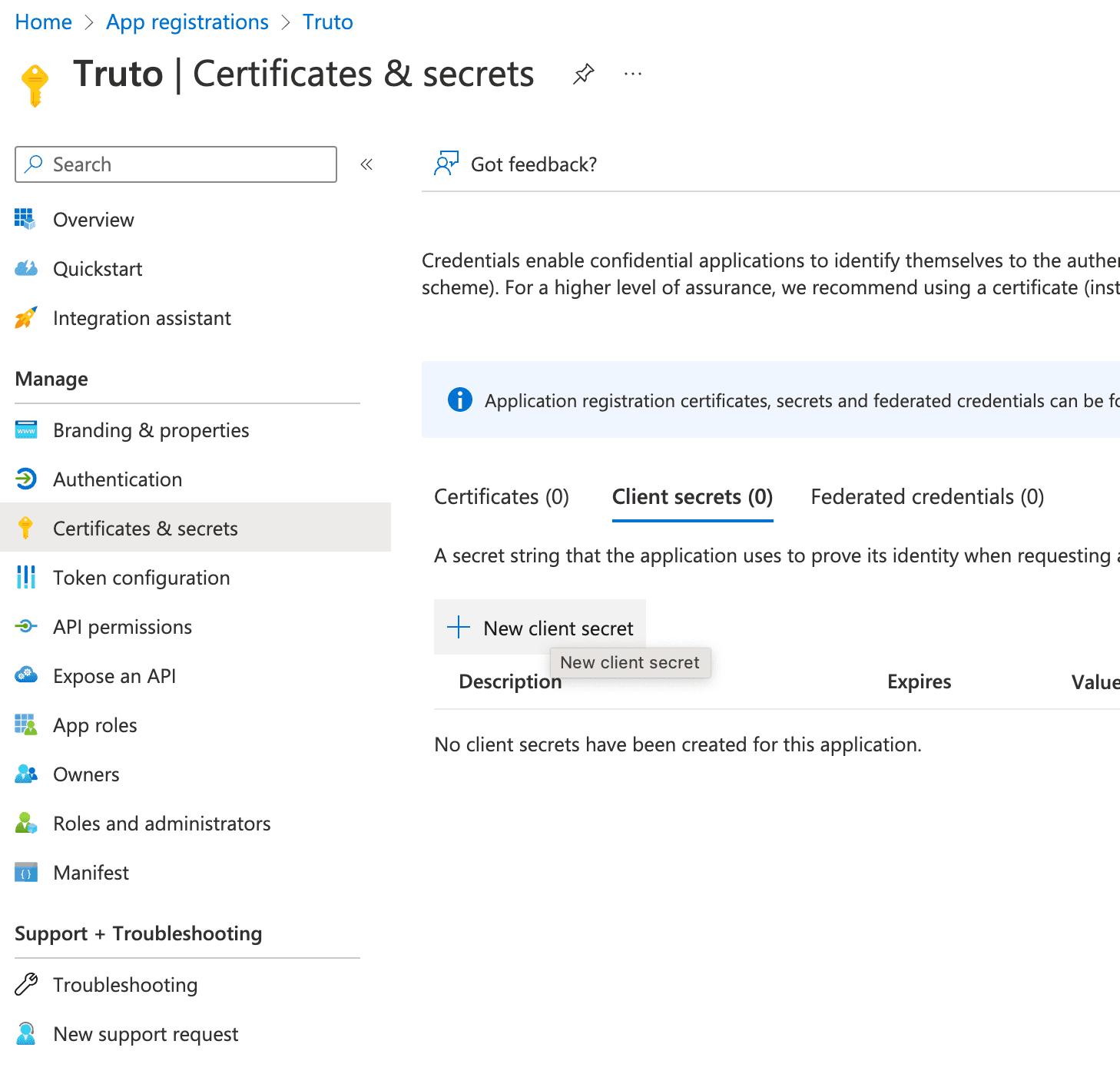Screen dimensions: 1120x1084
Task: Open Branding & properties settings
Action: coord(151,430)
